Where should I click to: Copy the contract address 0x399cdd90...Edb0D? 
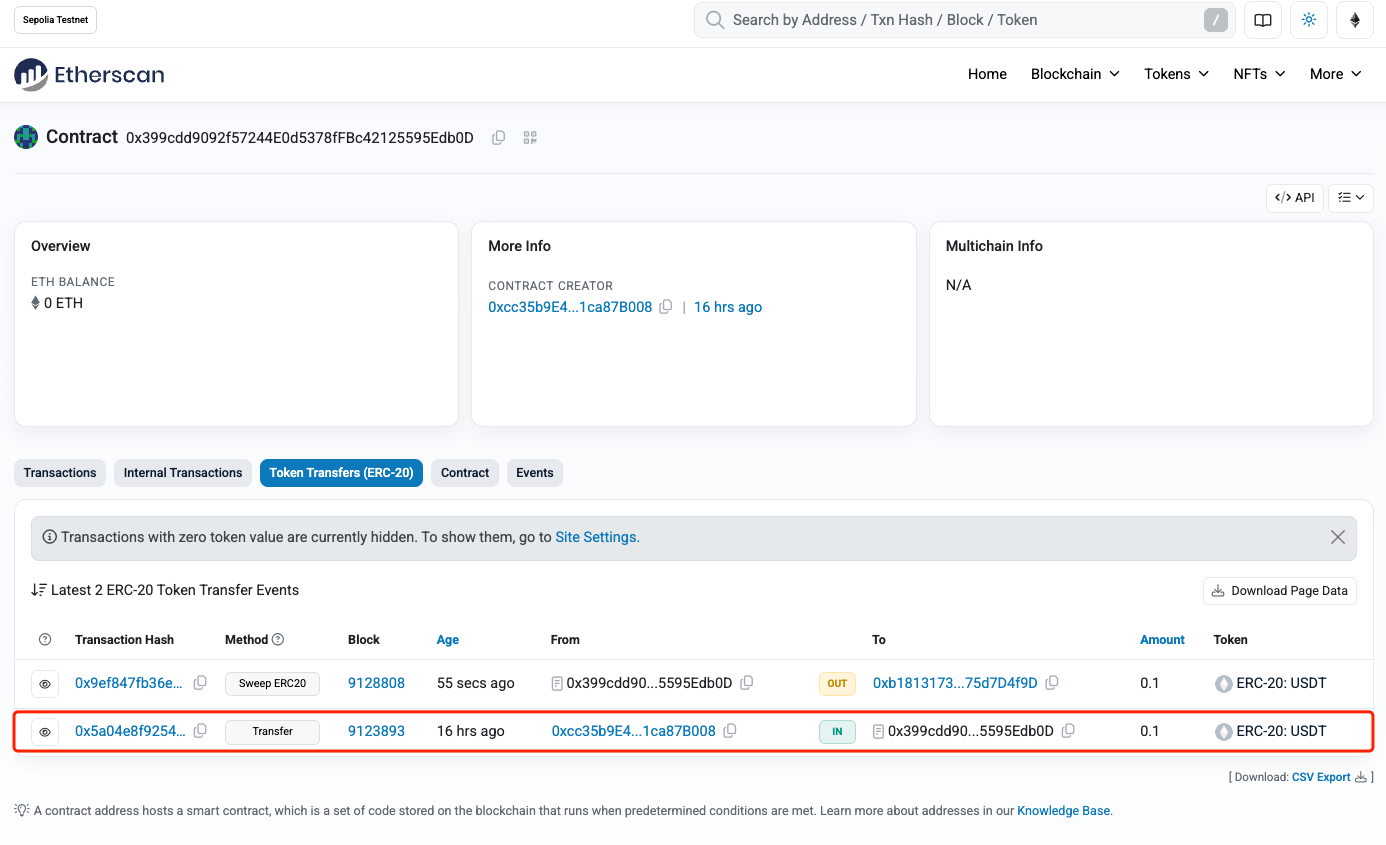click(x=498, y=138)
